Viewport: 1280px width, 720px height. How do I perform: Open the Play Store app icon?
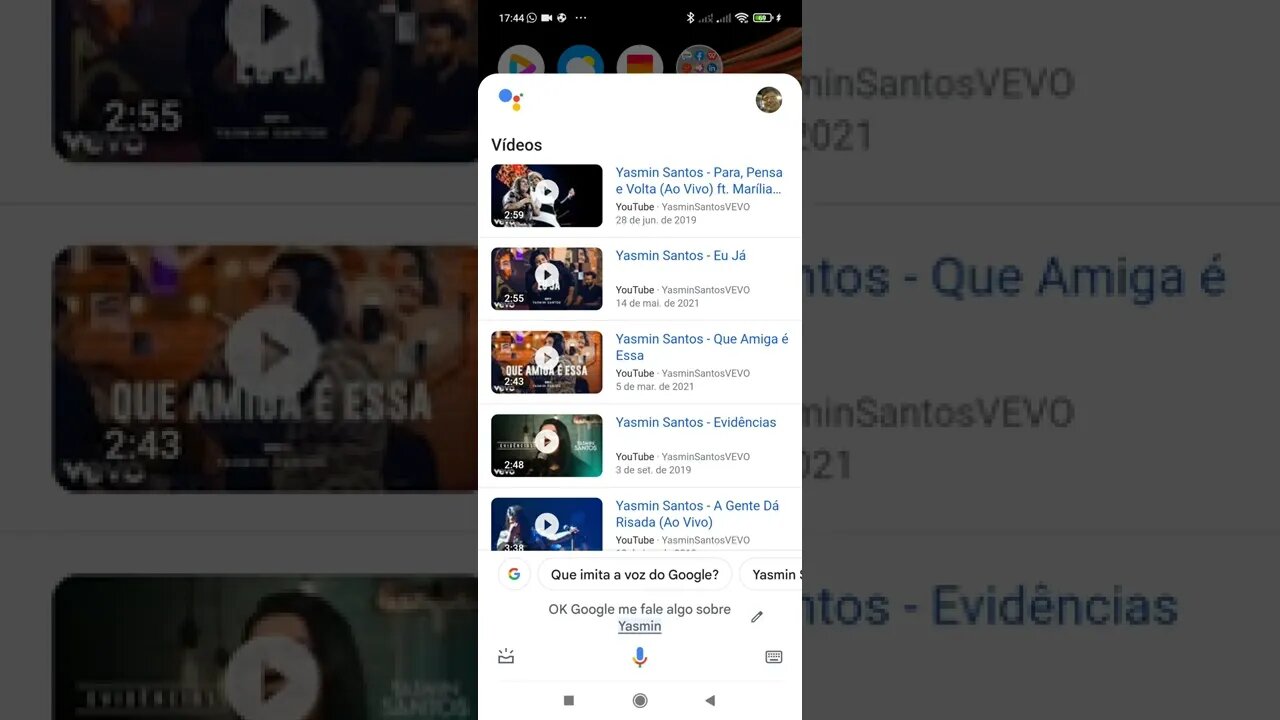click(x=521, y=62)
